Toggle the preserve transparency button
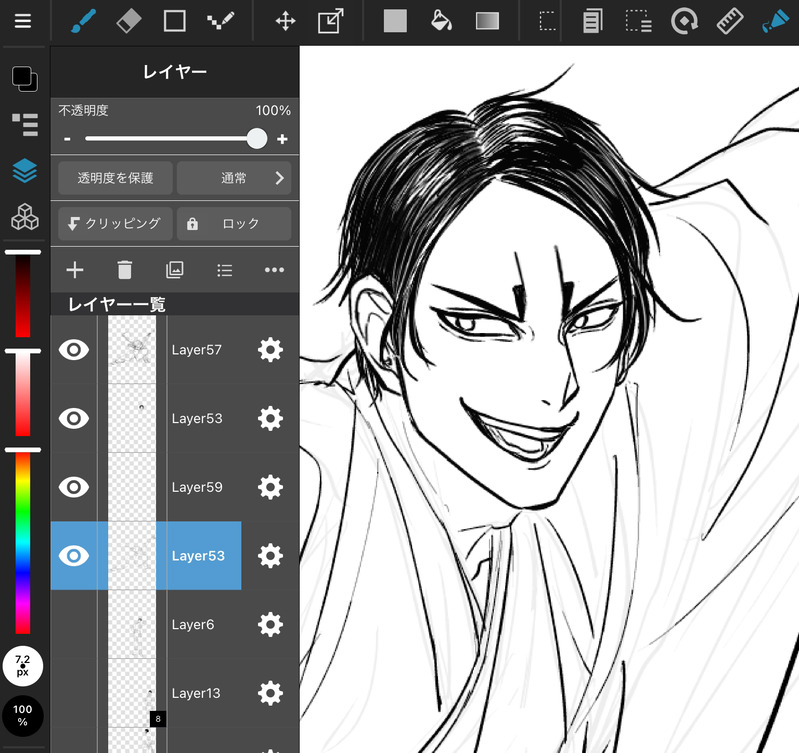This screenshot has width=799, height=753. (115, 178)
